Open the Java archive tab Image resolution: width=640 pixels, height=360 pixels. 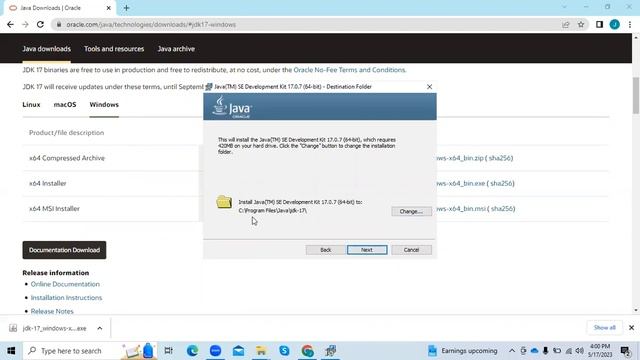pos(176,49)
